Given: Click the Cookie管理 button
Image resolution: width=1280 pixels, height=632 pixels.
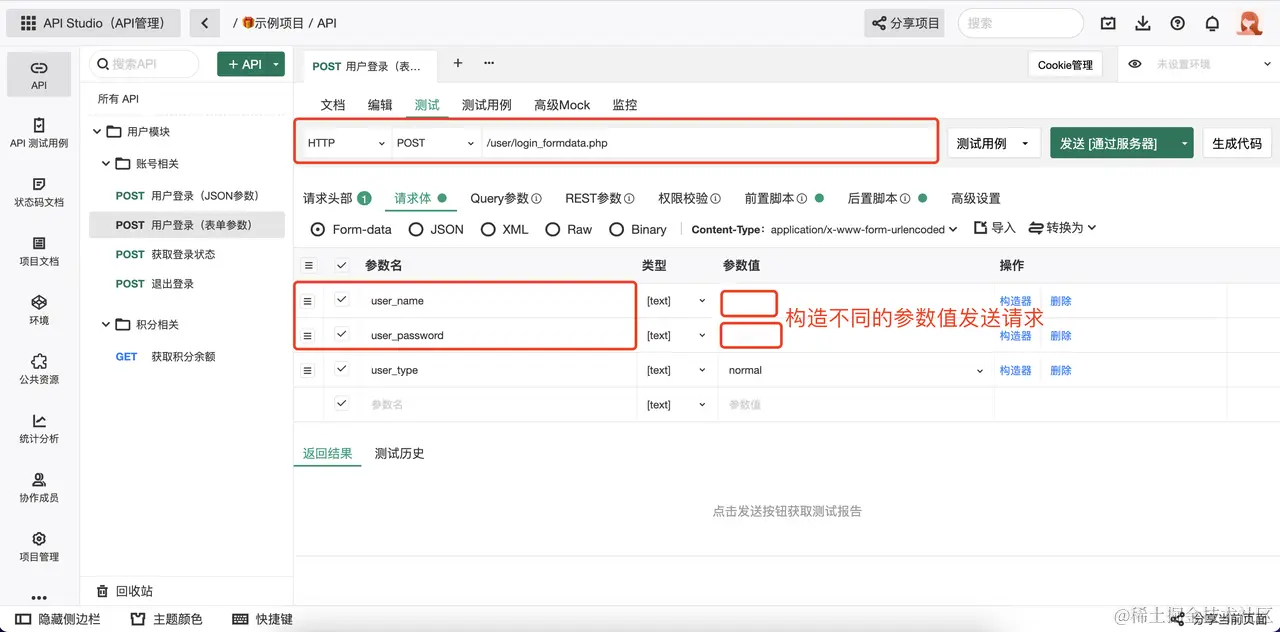Looking at the screenshot, I should pyautogui.click(x=1065, y=65).
